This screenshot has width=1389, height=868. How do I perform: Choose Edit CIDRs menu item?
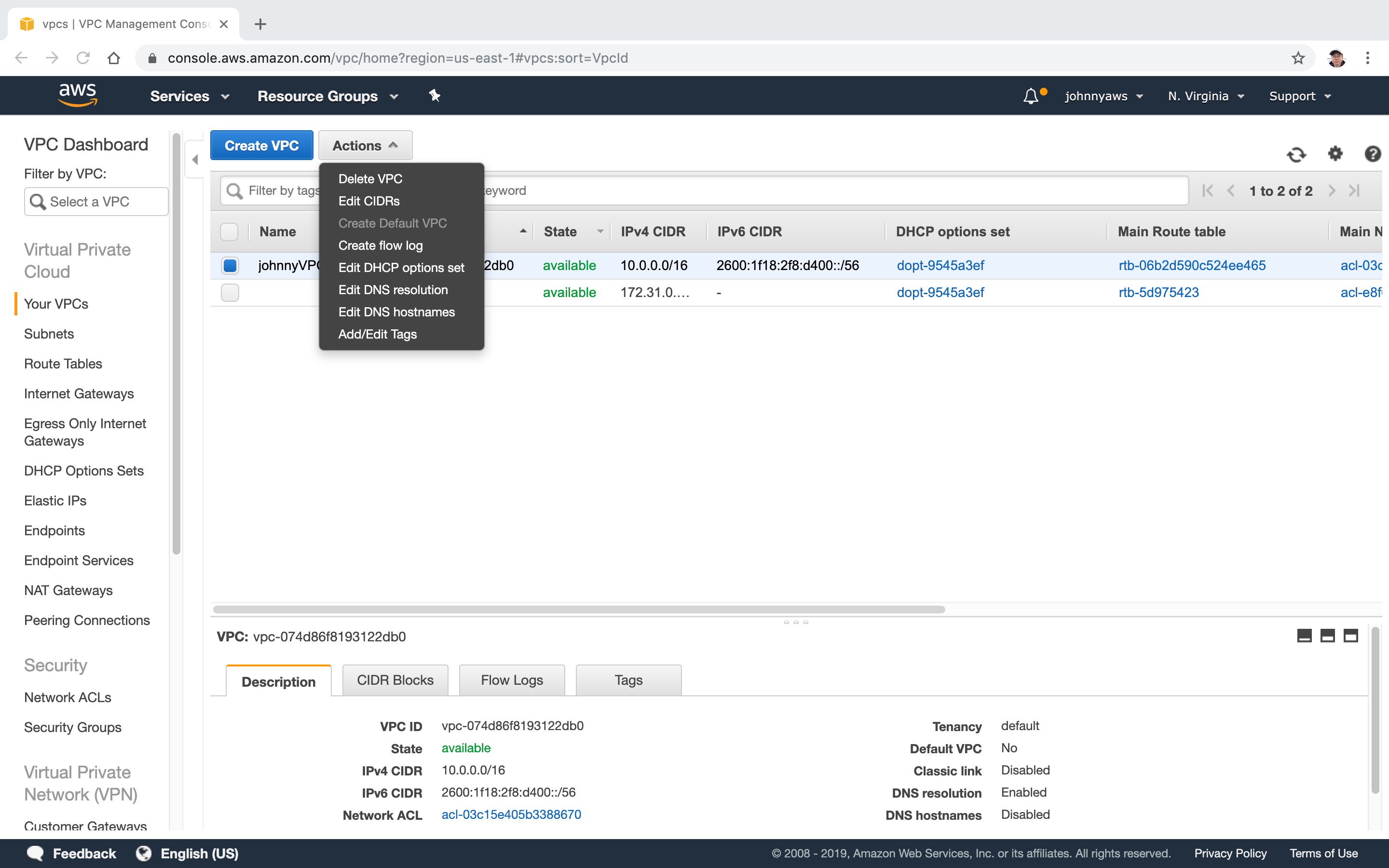pos(369,201)
